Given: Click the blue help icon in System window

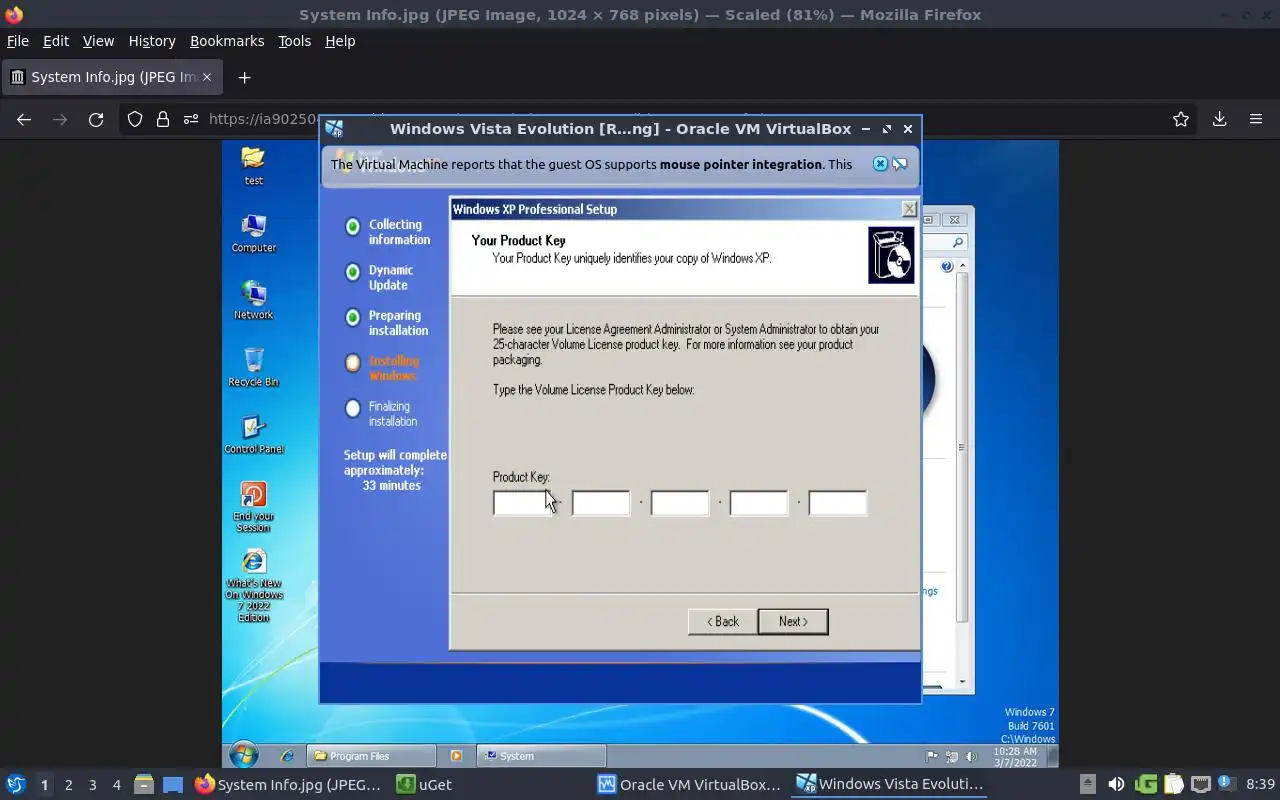Looking at the screenshot, I should 947,267.
